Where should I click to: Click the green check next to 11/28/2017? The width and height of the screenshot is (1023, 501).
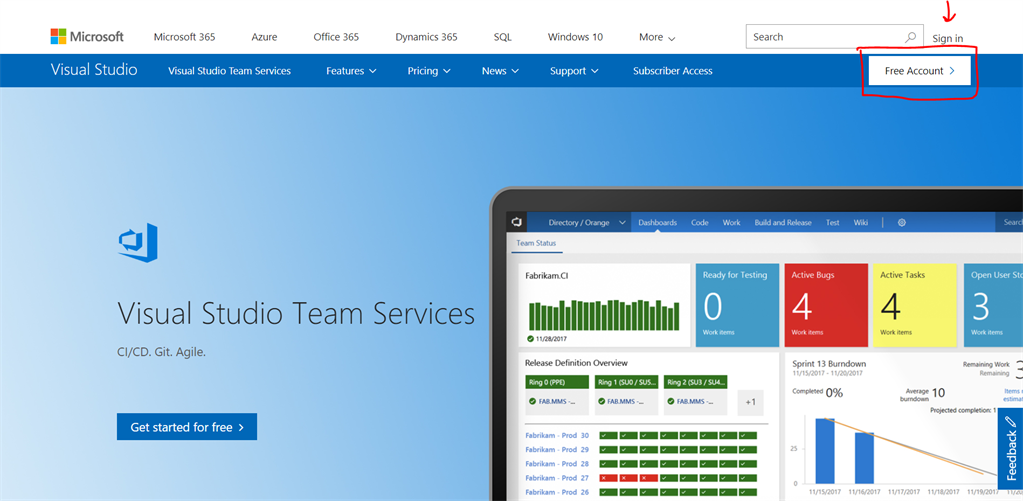pyautogui.click(x=530, y=339)
